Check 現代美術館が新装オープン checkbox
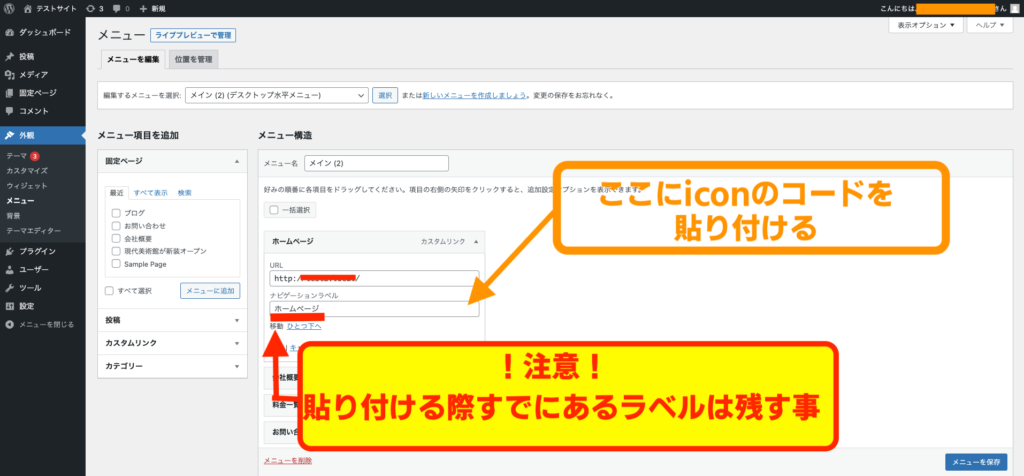This screenshot has width=1024, height=476. (116, 251)
